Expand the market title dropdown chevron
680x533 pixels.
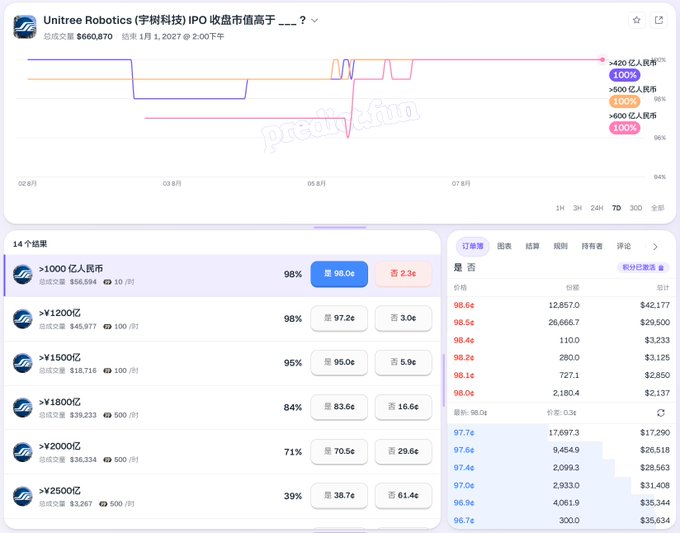[x=315, y=20]
